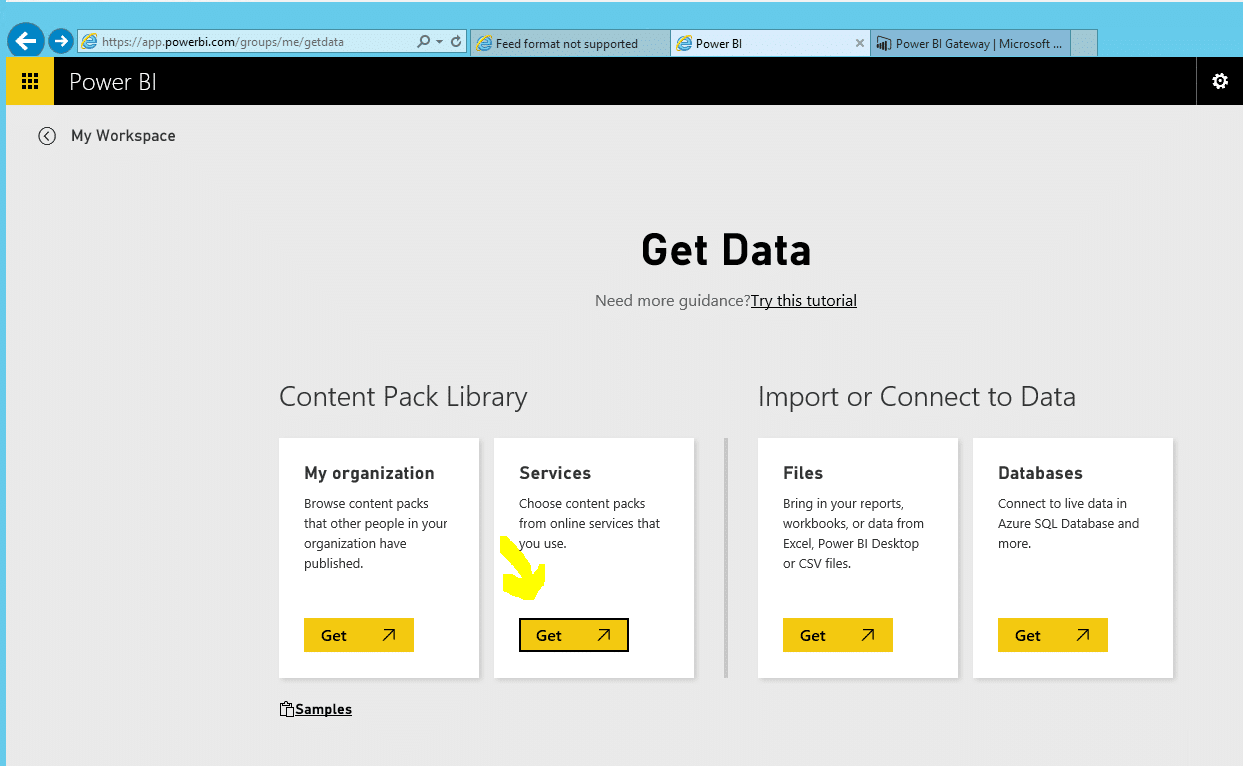Screen dimensions: 1243x766
Task: Open the Power BI settings gear
Action: pyautogui.click(x=1219, y=81)
